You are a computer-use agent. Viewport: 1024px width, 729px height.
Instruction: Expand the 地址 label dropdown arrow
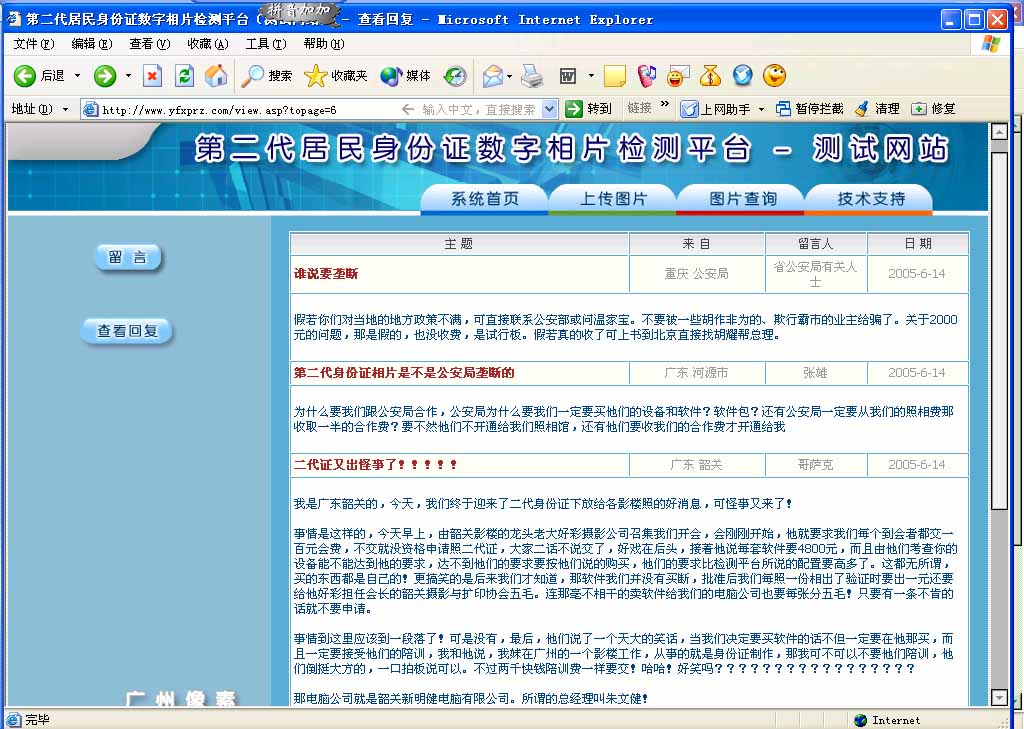65,109
